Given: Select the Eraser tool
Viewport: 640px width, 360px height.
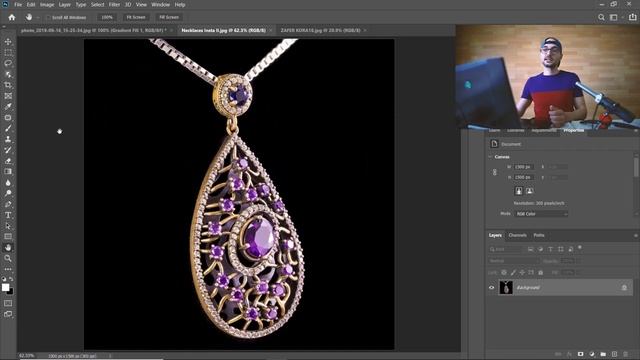Looking at the screenshot, I should [8, 161].
